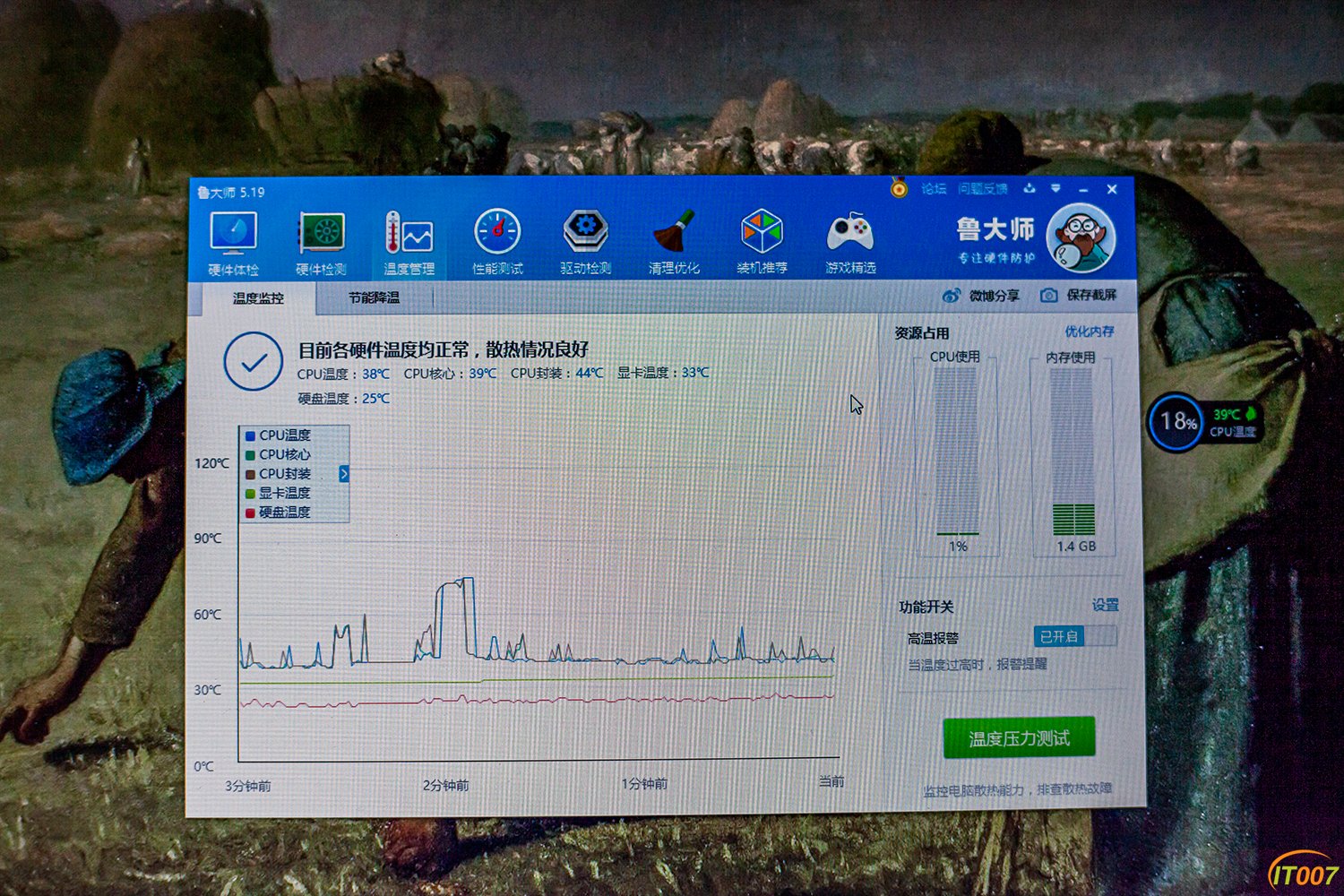
Task: Expand the legend panel chevron arrow
Action: point(343,473)
